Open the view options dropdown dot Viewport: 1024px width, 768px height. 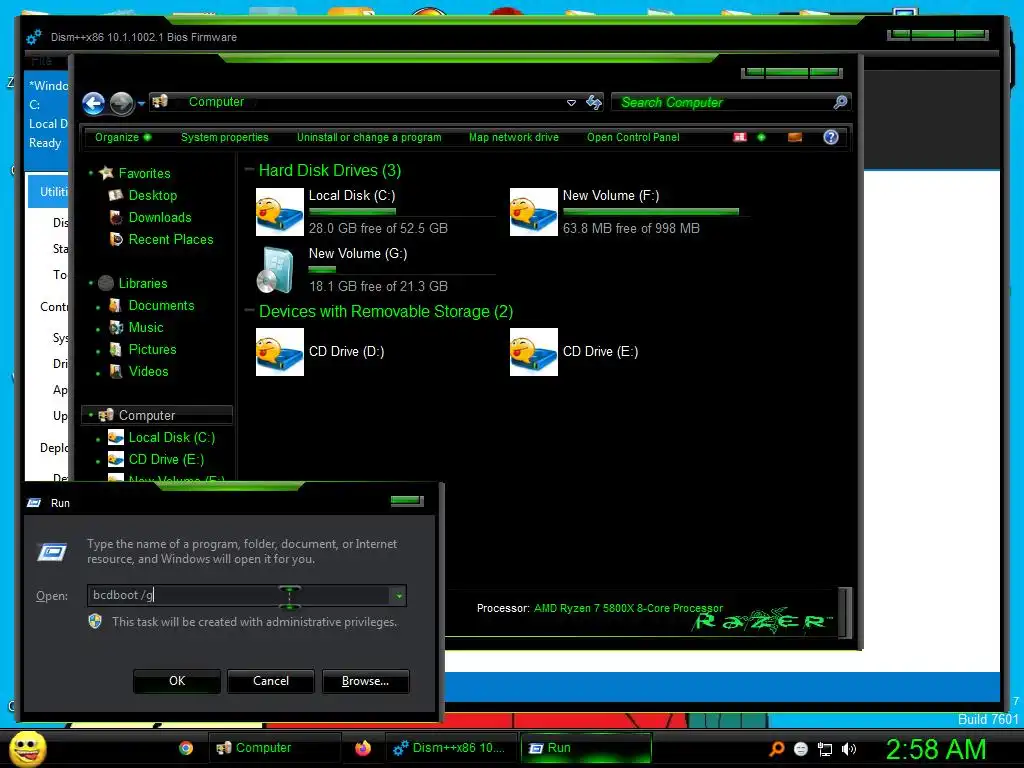point(761,137)
